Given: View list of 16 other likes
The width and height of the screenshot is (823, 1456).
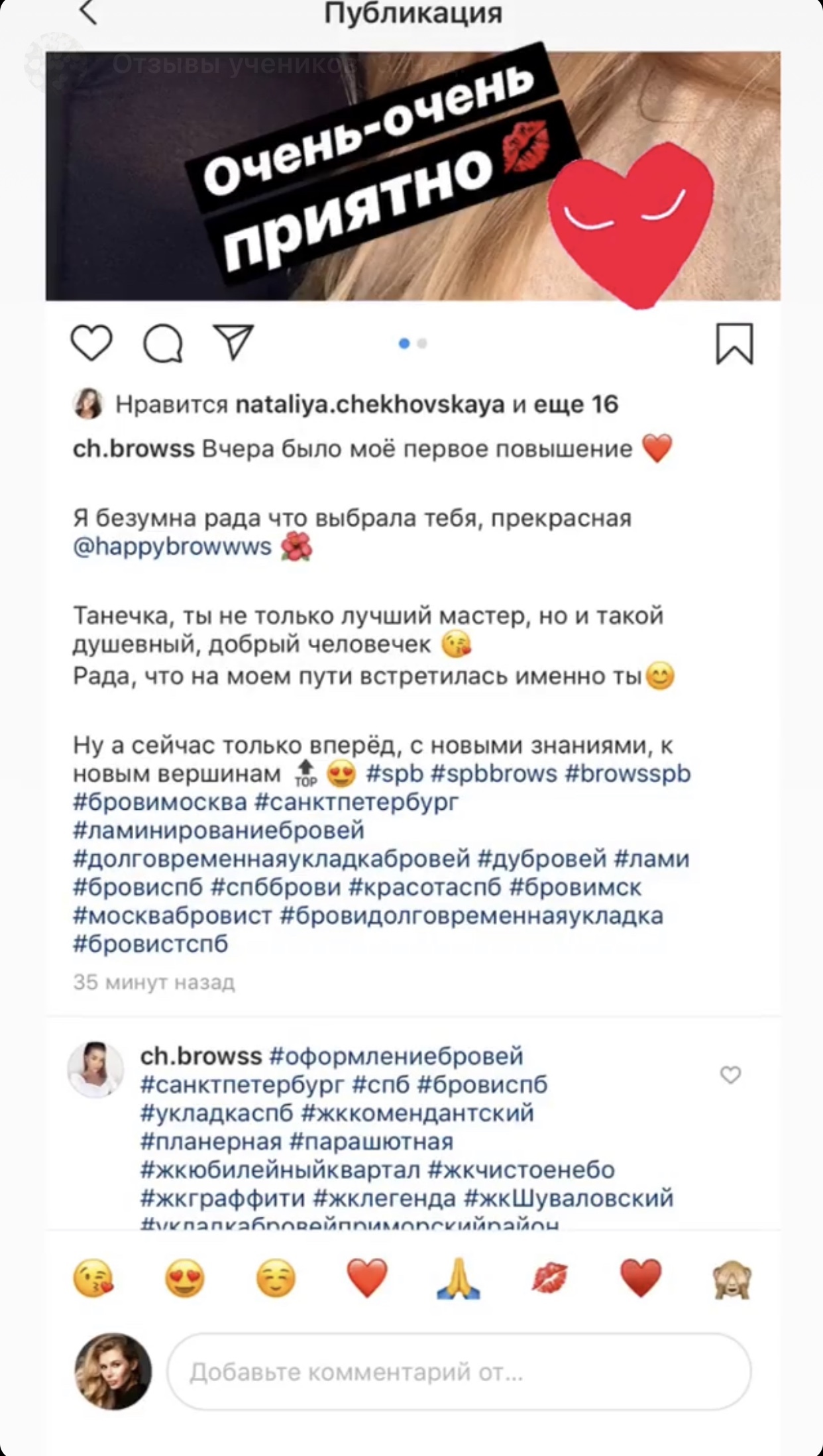Looking at the screenshot, I should (x=576, y=404).
